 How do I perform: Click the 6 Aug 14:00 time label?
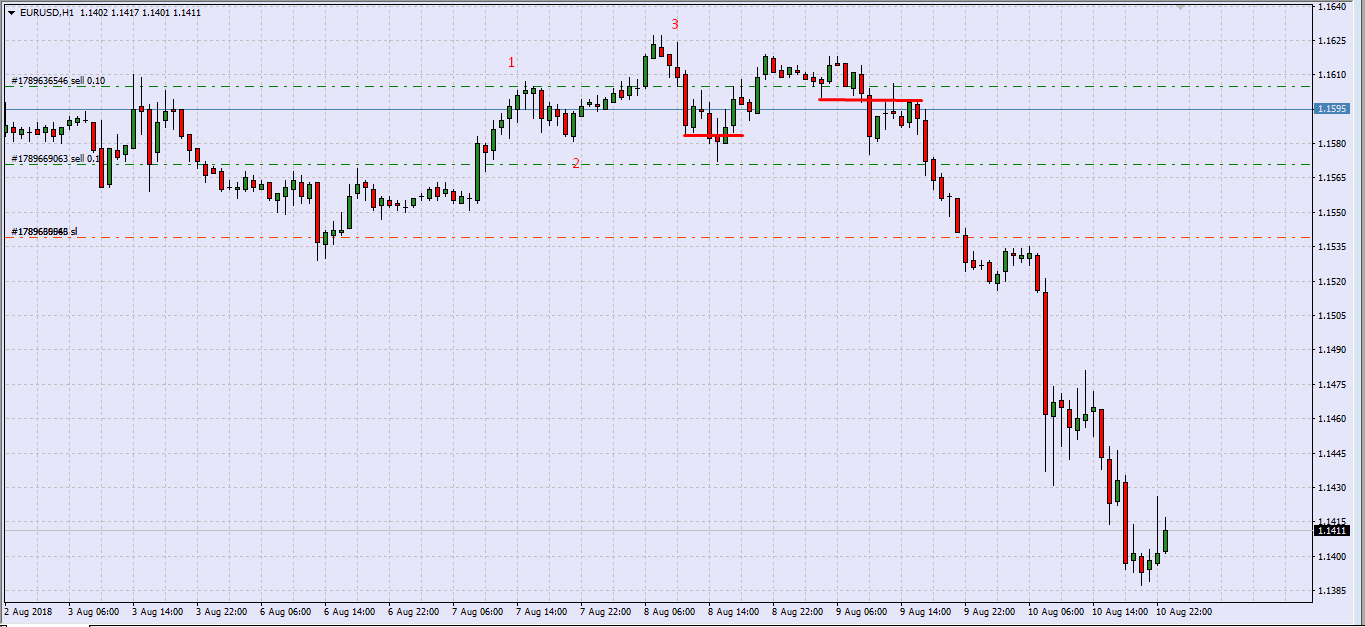coord(350,610)
